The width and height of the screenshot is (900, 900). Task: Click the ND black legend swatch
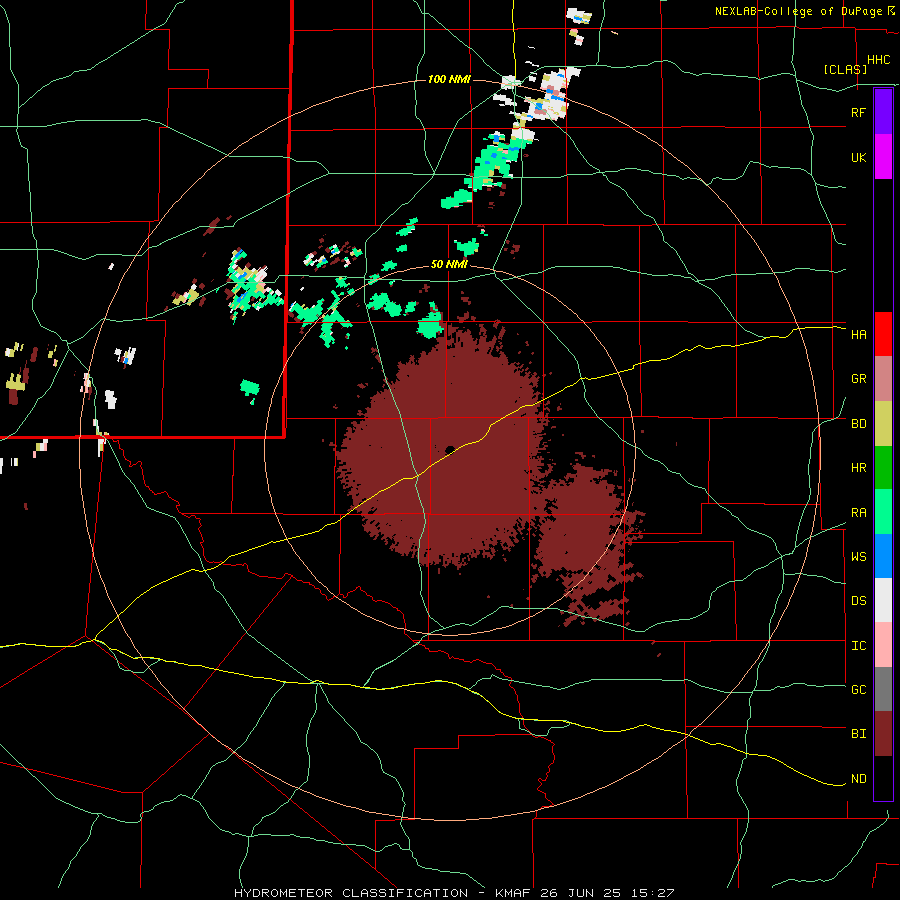coord(883,778)
